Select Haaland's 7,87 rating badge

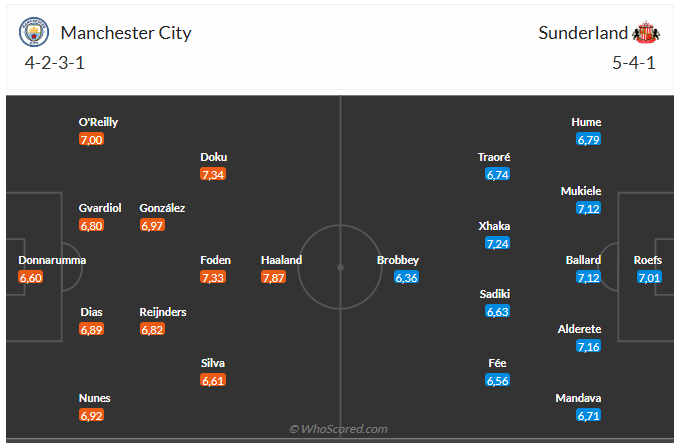[274, 277]
